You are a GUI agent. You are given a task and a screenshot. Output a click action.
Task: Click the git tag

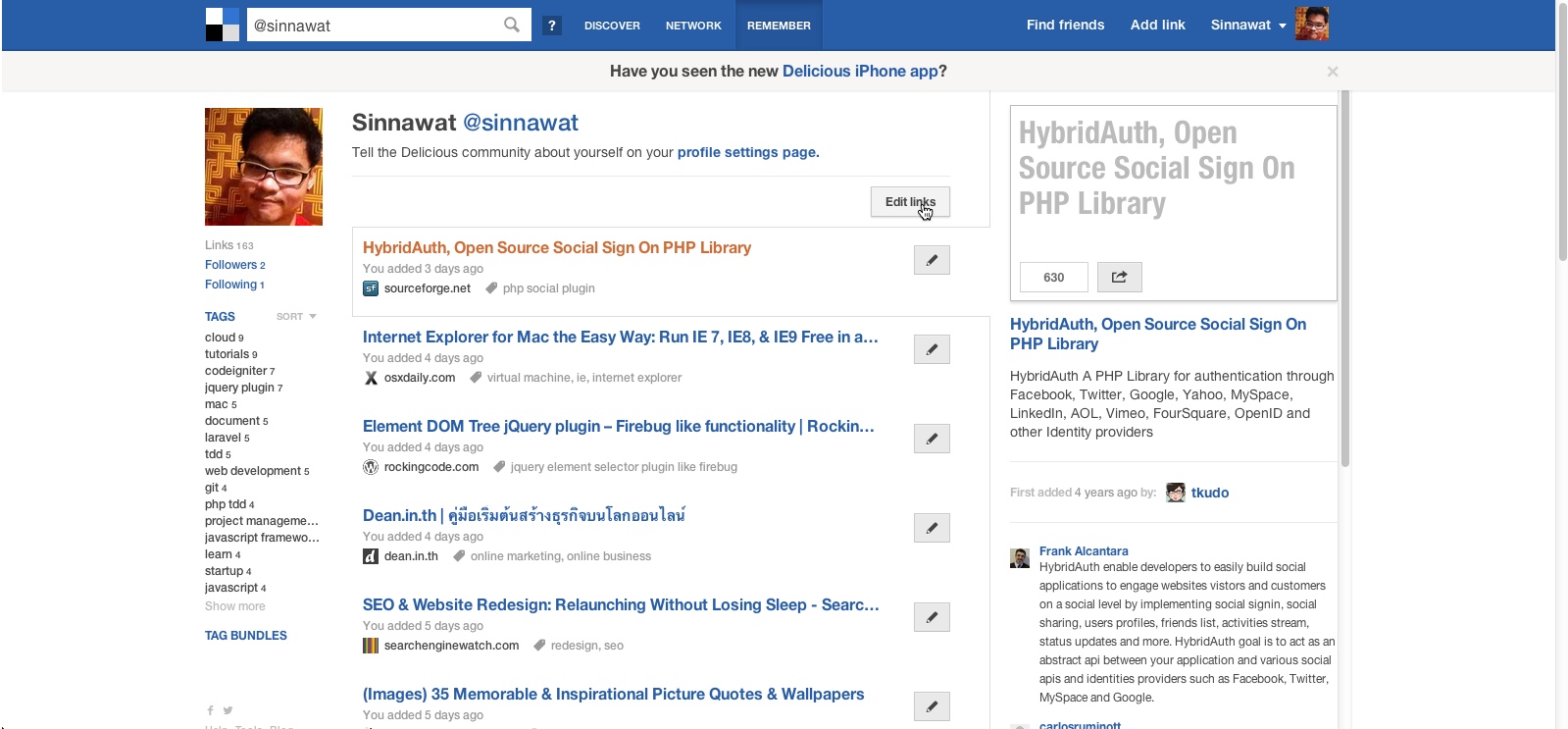coord(216,488)
